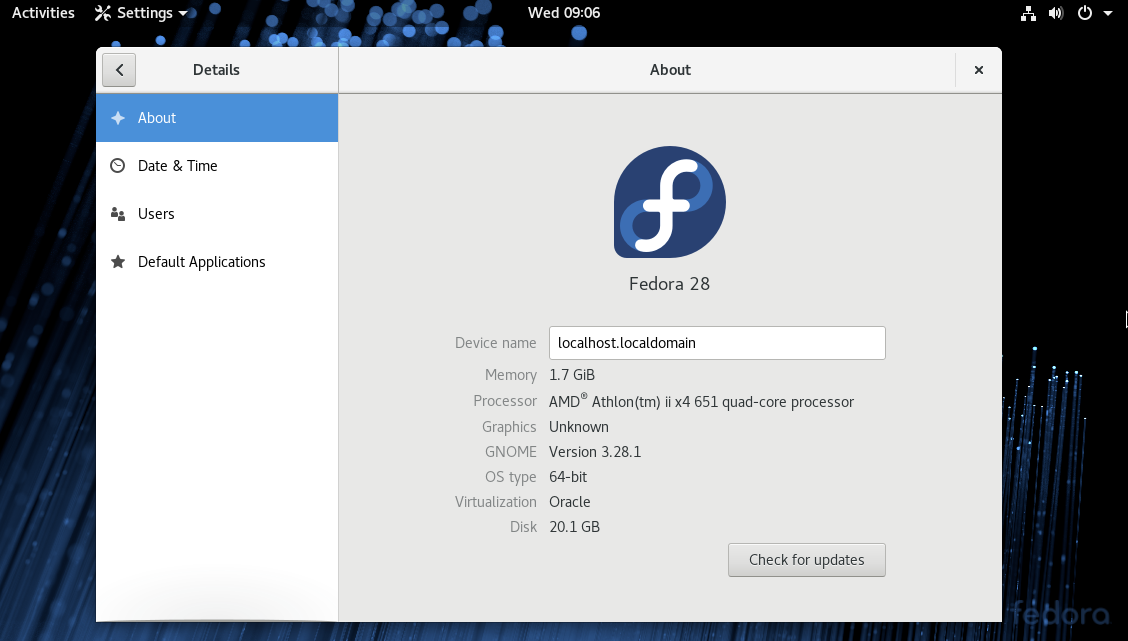The image size is (1128, 641).
Task: Go back using the Details back arrow
Action: point(119,70)
